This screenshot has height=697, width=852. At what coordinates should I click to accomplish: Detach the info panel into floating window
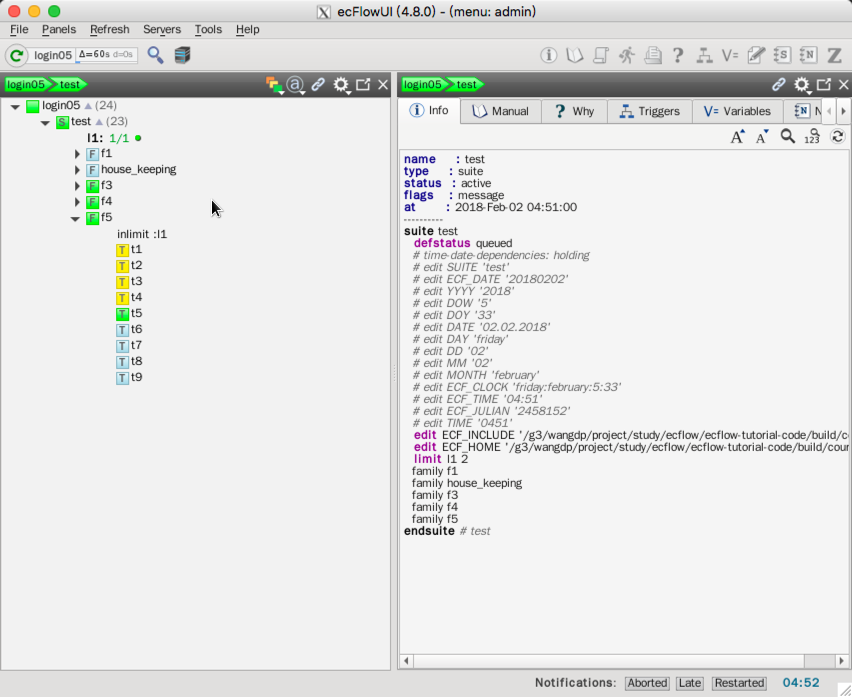[x=824, y=84]
